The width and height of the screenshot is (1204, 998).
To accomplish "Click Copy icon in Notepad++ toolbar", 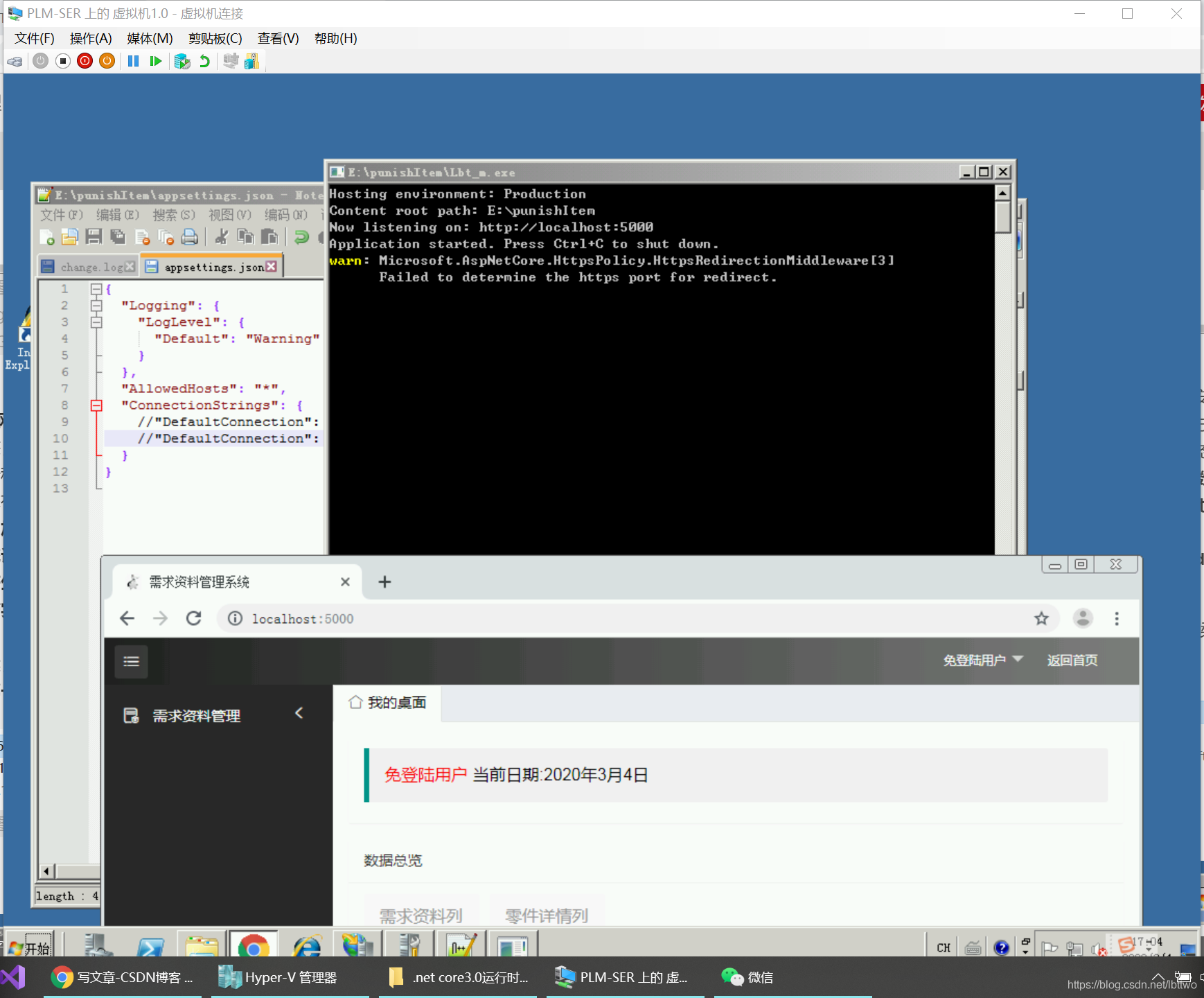I will [x=246, y=237].
